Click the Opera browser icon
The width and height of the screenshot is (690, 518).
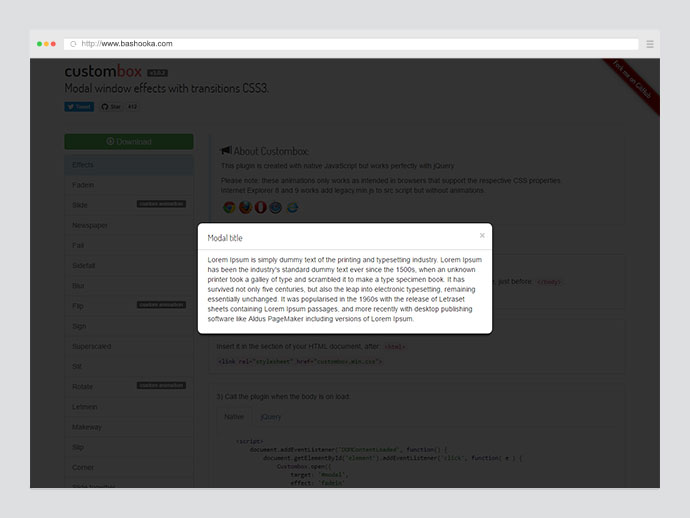(x=261, y=207)
